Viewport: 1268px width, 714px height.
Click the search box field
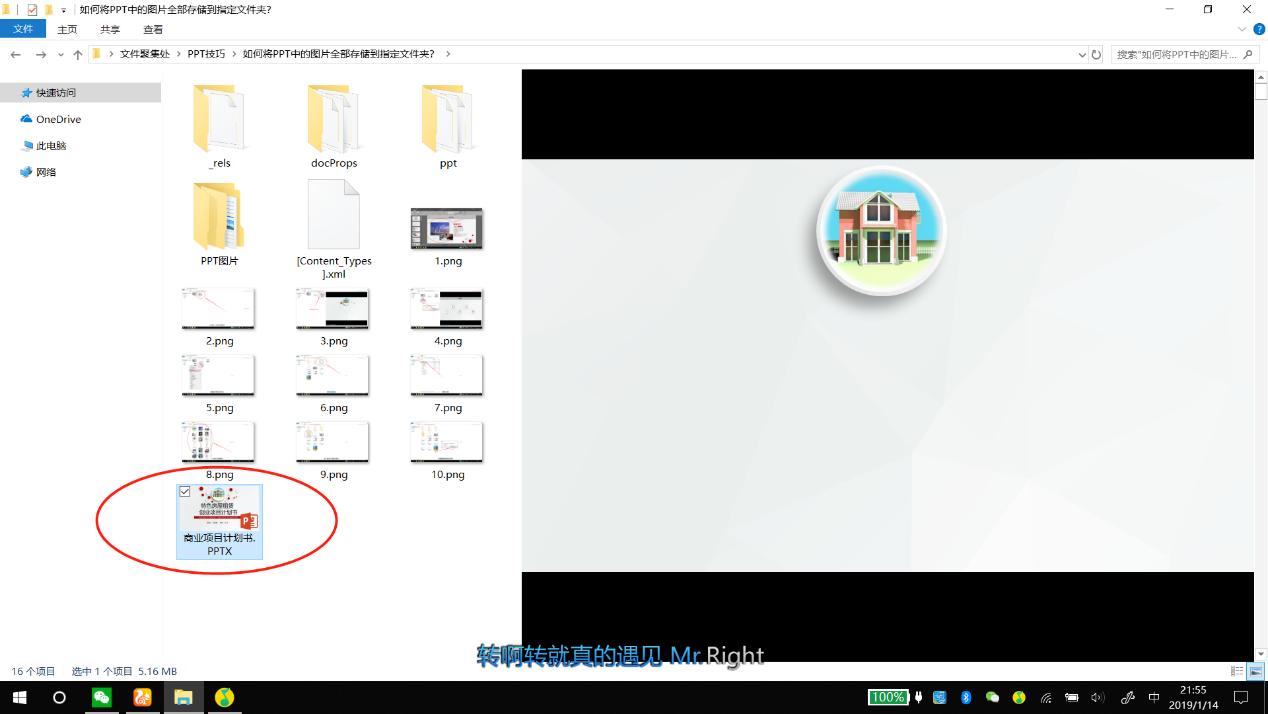[x=1184, y=54]
